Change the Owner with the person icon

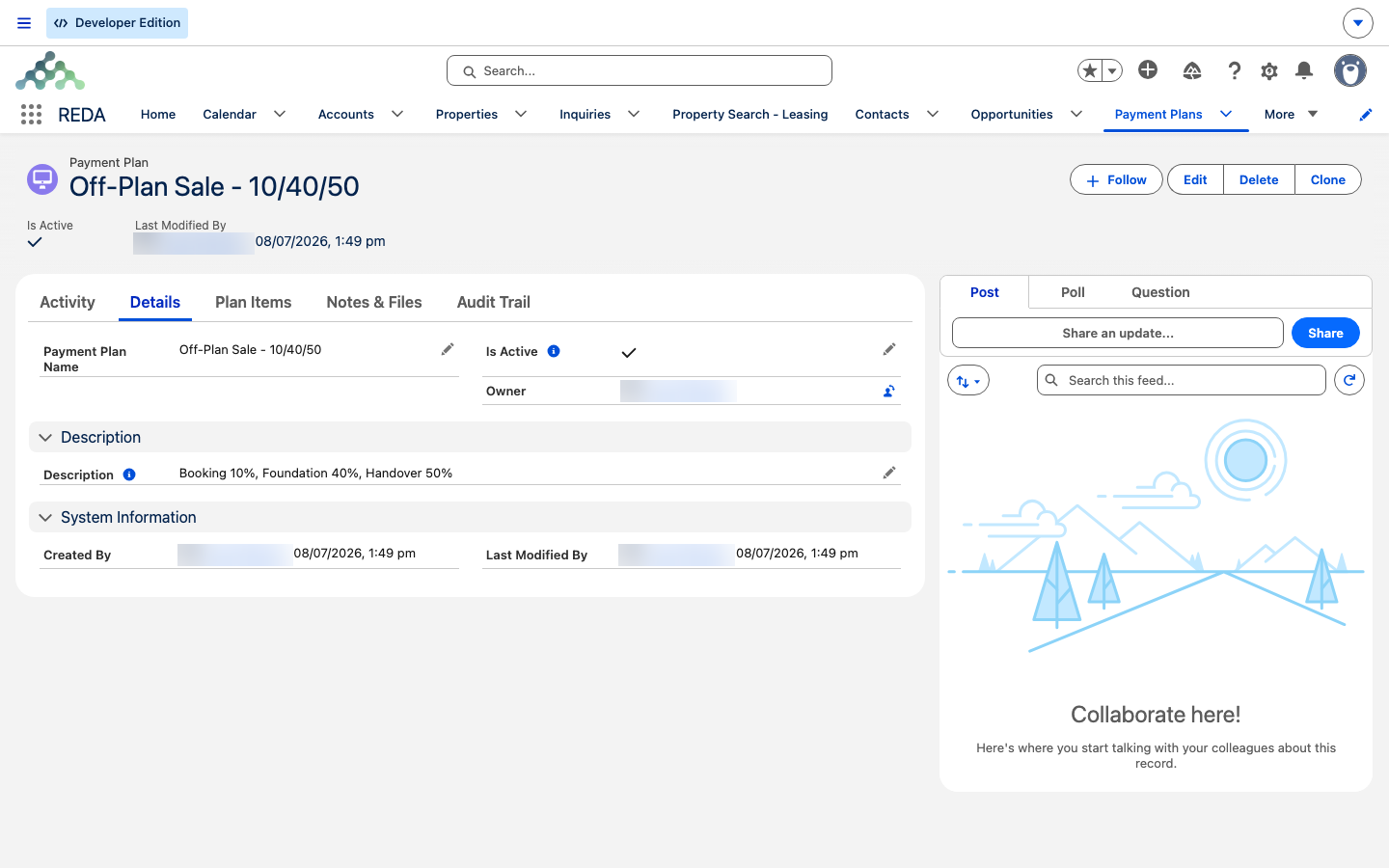point(889,391)
